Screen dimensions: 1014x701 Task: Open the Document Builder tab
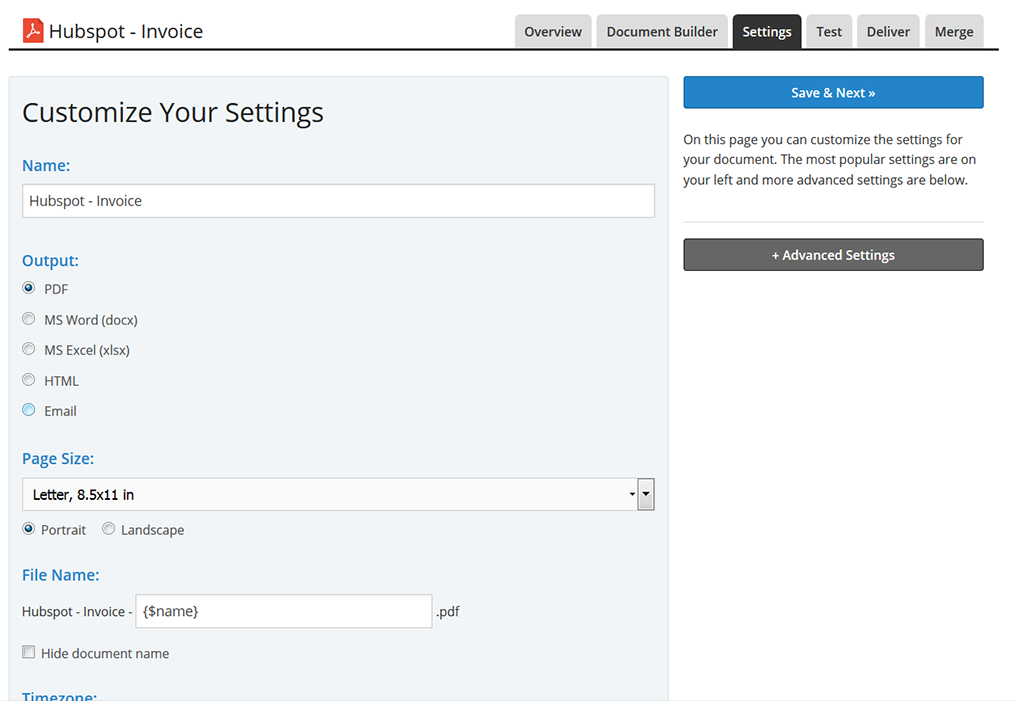(662, 32)
